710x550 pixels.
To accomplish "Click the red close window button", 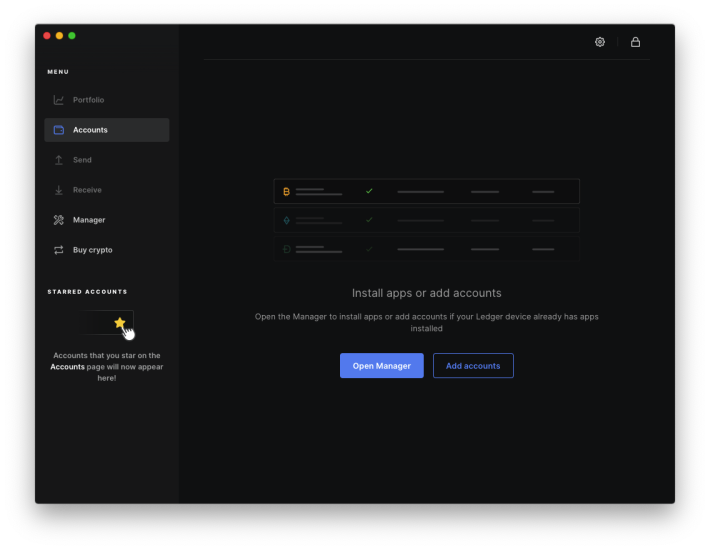I will point(47,36).
